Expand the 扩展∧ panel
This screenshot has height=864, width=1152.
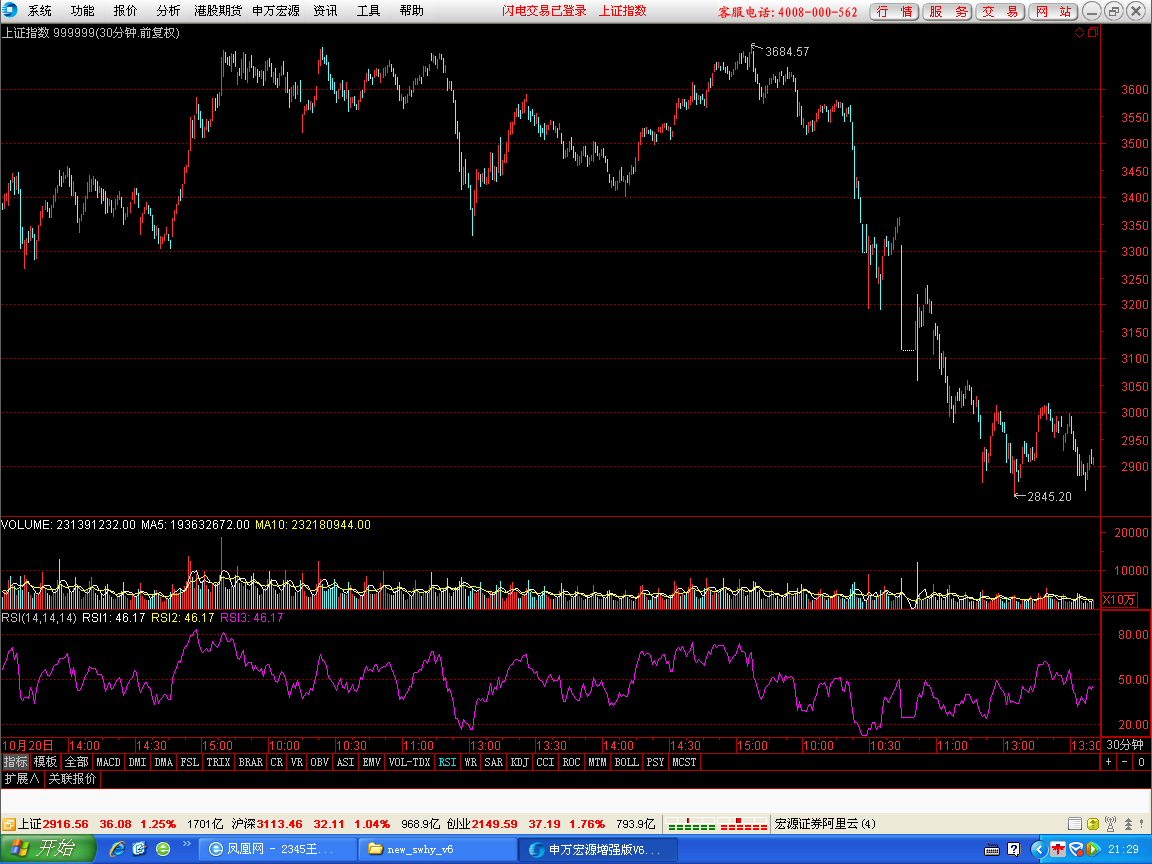click(x=22, y=779)
